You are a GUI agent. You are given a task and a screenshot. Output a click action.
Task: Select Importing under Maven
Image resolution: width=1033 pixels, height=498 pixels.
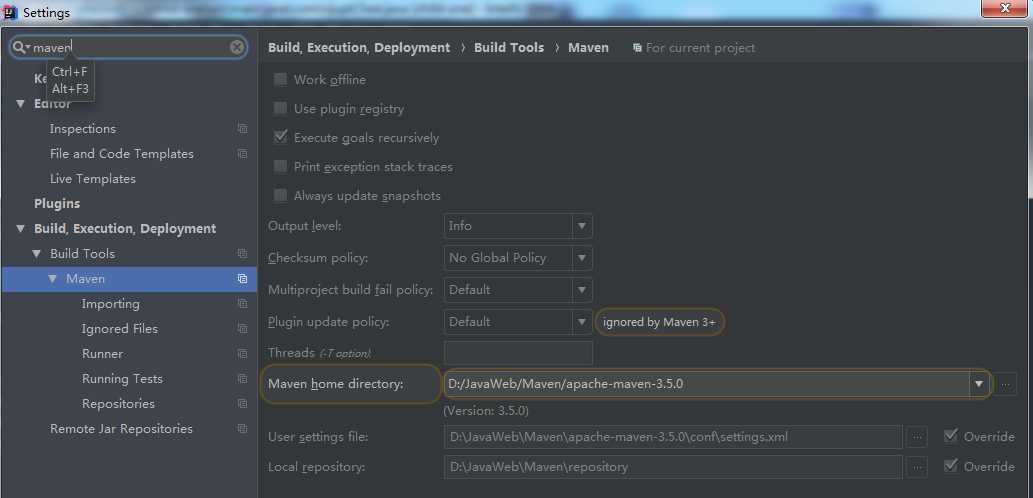tap(111, 304)
